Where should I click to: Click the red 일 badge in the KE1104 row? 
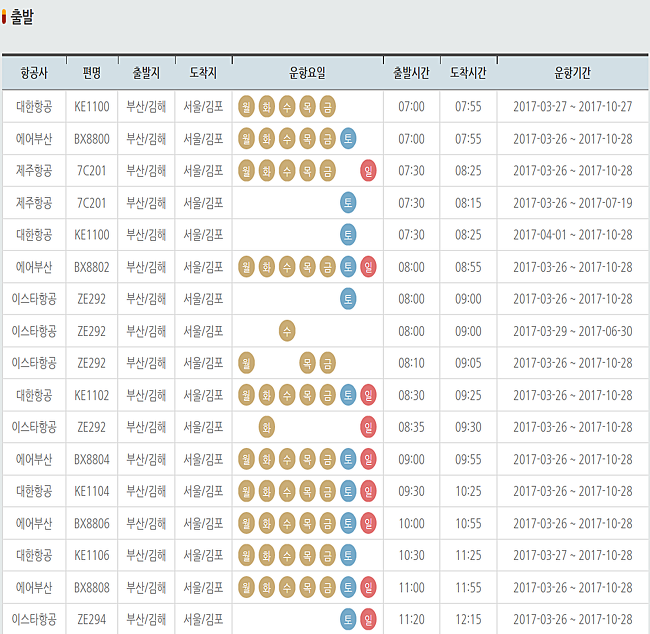coord(368,491)
